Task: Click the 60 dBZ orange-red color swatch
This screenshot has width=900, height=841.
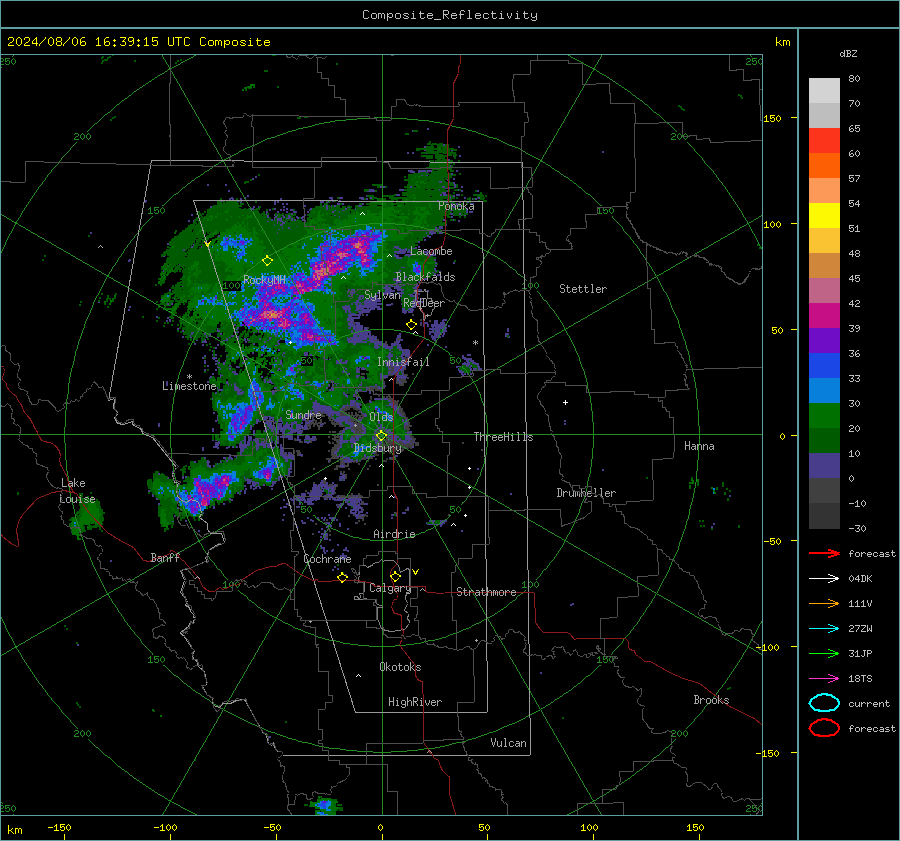Action: pyautogui.click(x=824, y=141)
